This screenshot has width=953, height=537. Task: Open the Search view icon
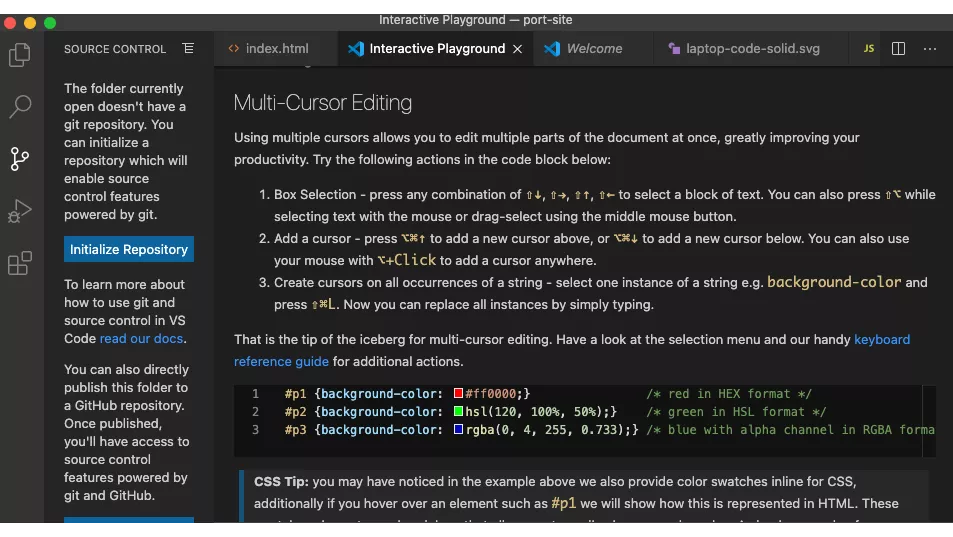(19, 106)
